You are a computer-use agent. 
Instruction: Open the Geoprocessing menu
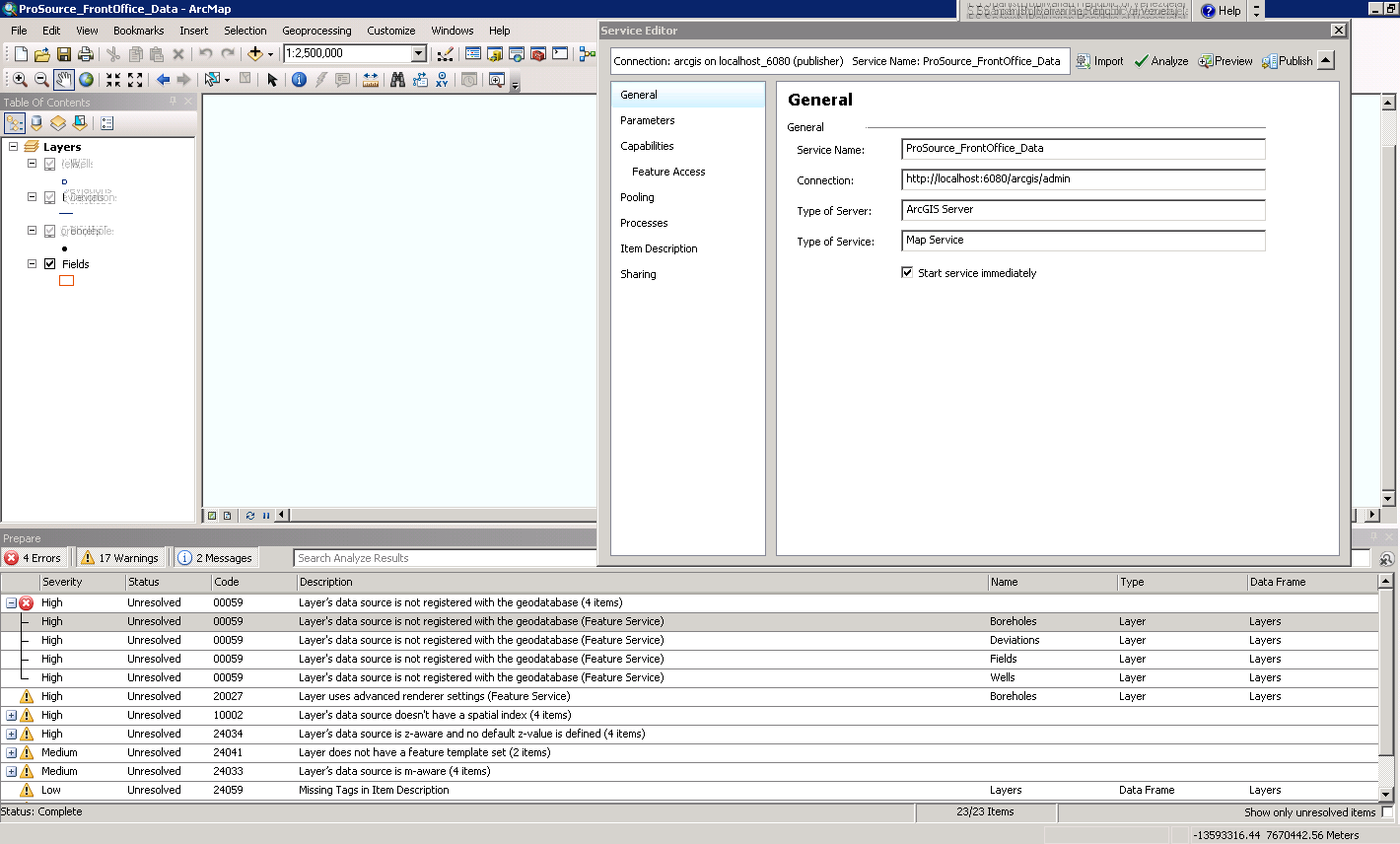tap(316, 31)
